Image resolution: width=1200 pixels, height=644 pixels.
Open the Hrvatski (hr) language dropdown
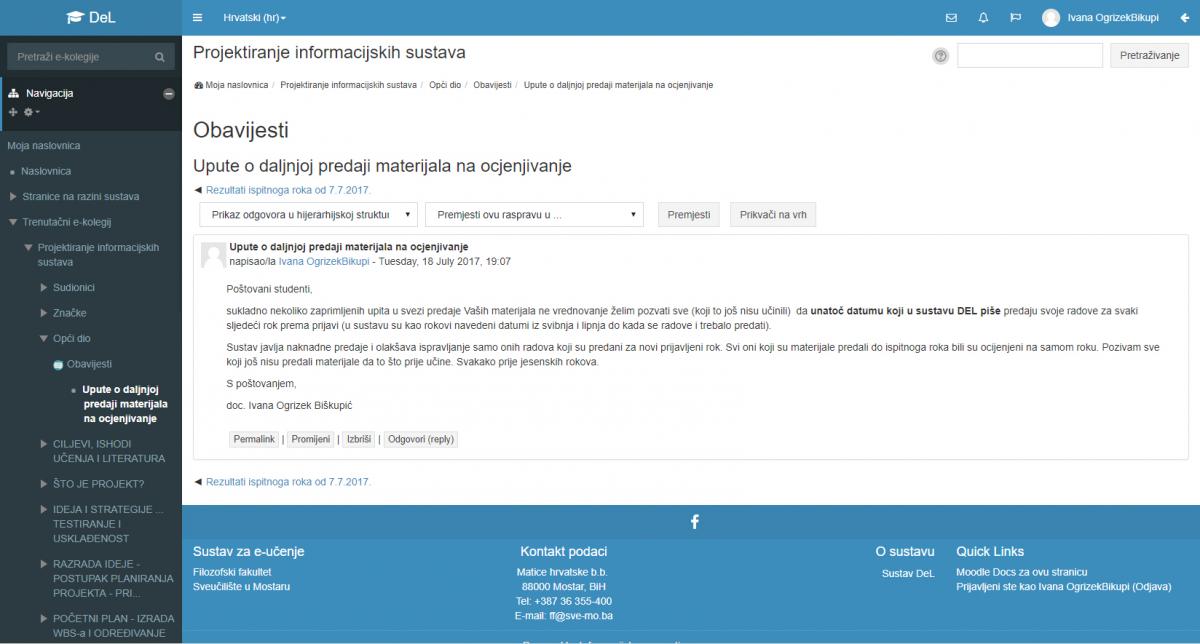coord(254,18)
